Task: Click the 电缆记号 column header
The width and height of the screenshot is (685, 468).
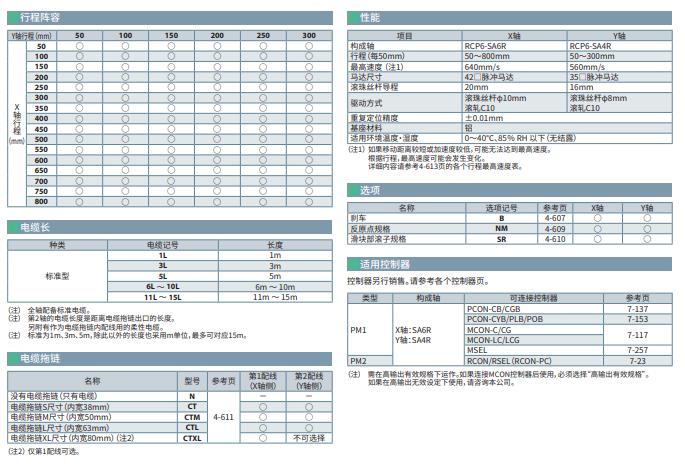Action: click(x=163, y=245)
